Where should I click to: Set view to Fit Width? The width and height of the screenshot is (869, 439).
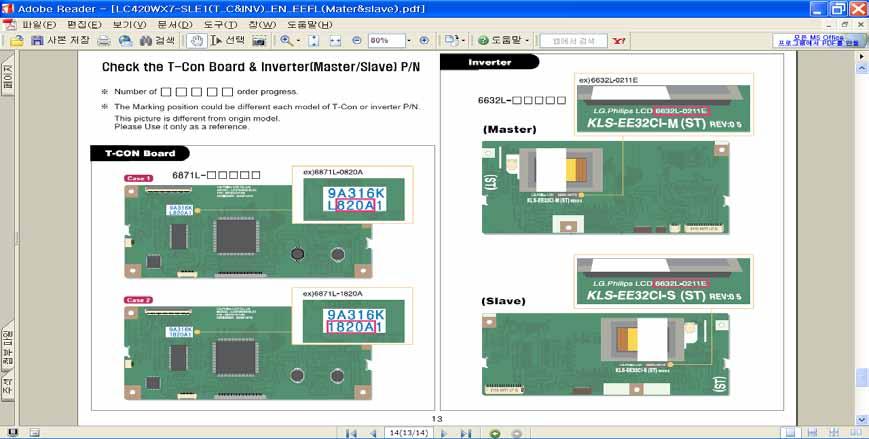(x=335, y=40)
